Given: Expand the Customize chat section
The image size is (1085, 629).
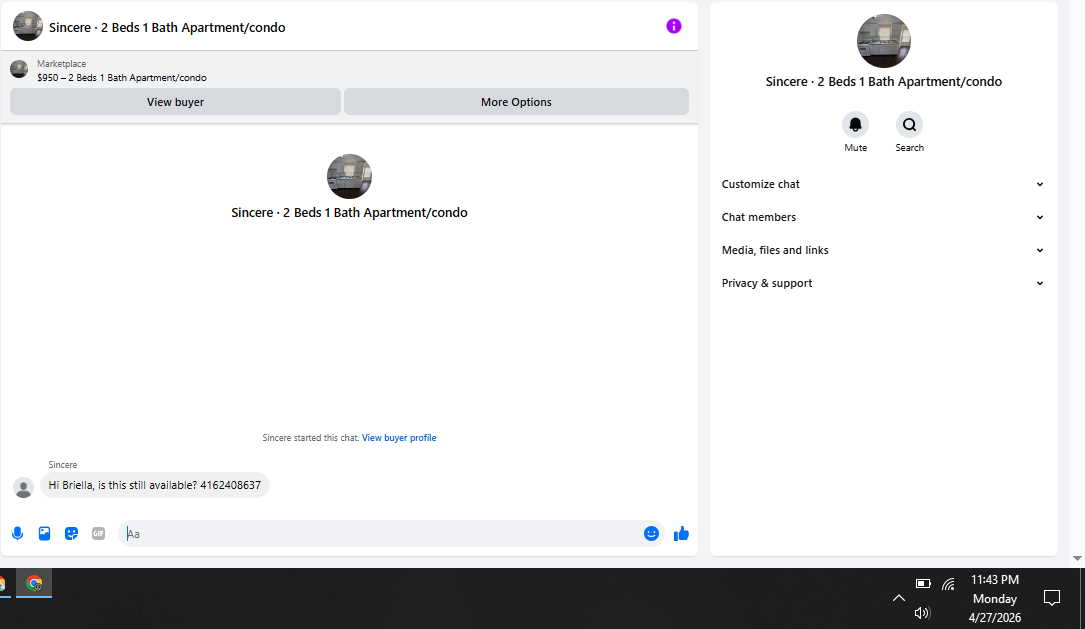Looking at the screenshot, I should [x=883, y=184].
